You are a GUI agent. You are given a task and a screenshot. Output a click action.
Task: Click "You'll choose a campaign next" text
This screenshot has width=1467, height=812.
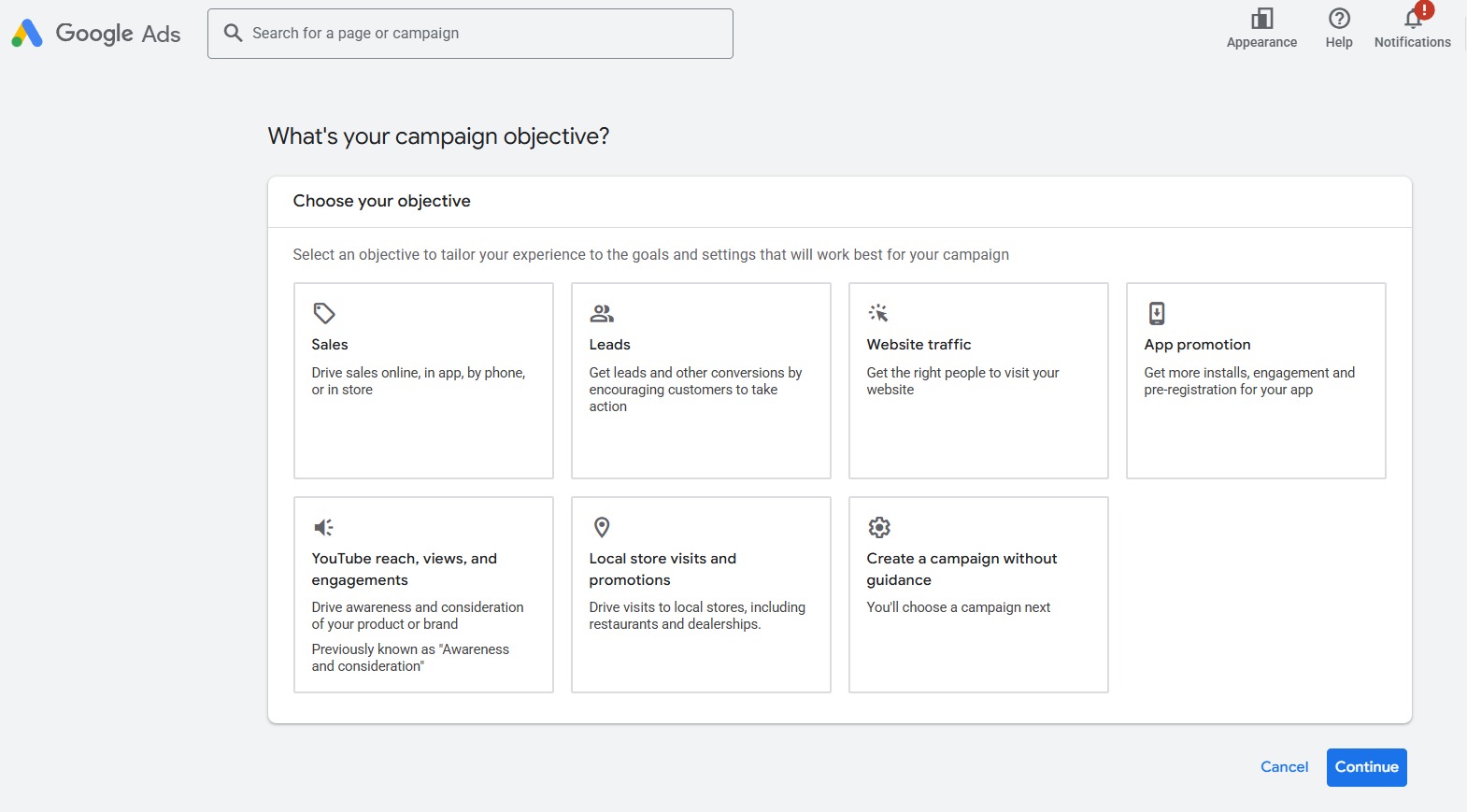pos(958,607)
